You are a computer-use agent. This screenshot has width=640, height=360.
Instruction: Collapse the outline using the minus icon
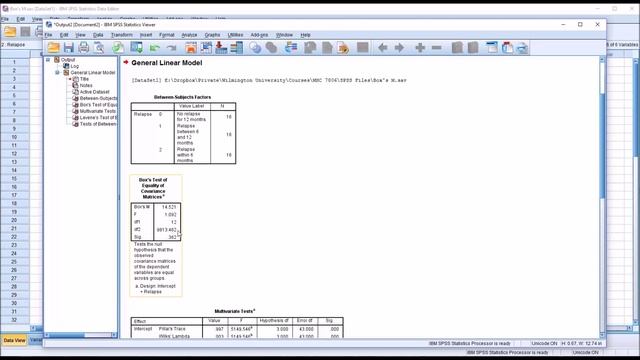point(436,48)
